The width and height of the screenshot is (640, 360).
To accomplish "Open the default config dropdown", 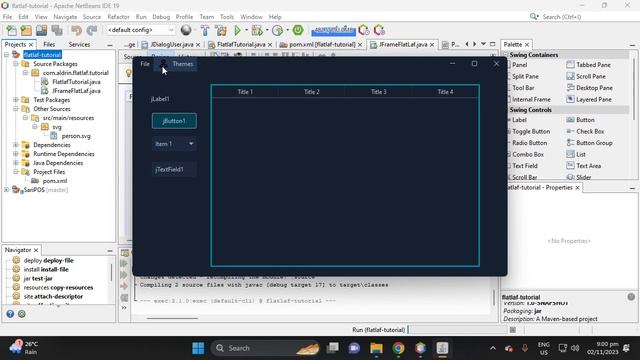I will [140, 30].
